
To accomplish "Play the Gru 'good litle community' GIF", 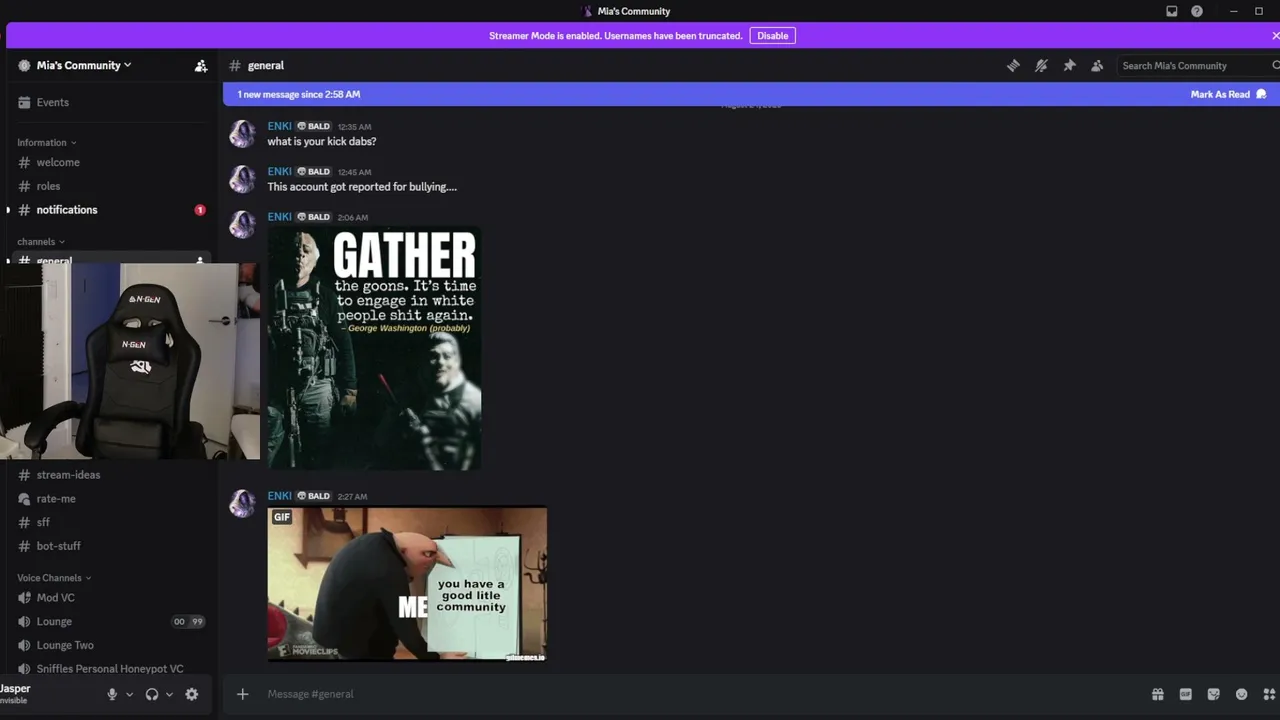I will 407,584.
